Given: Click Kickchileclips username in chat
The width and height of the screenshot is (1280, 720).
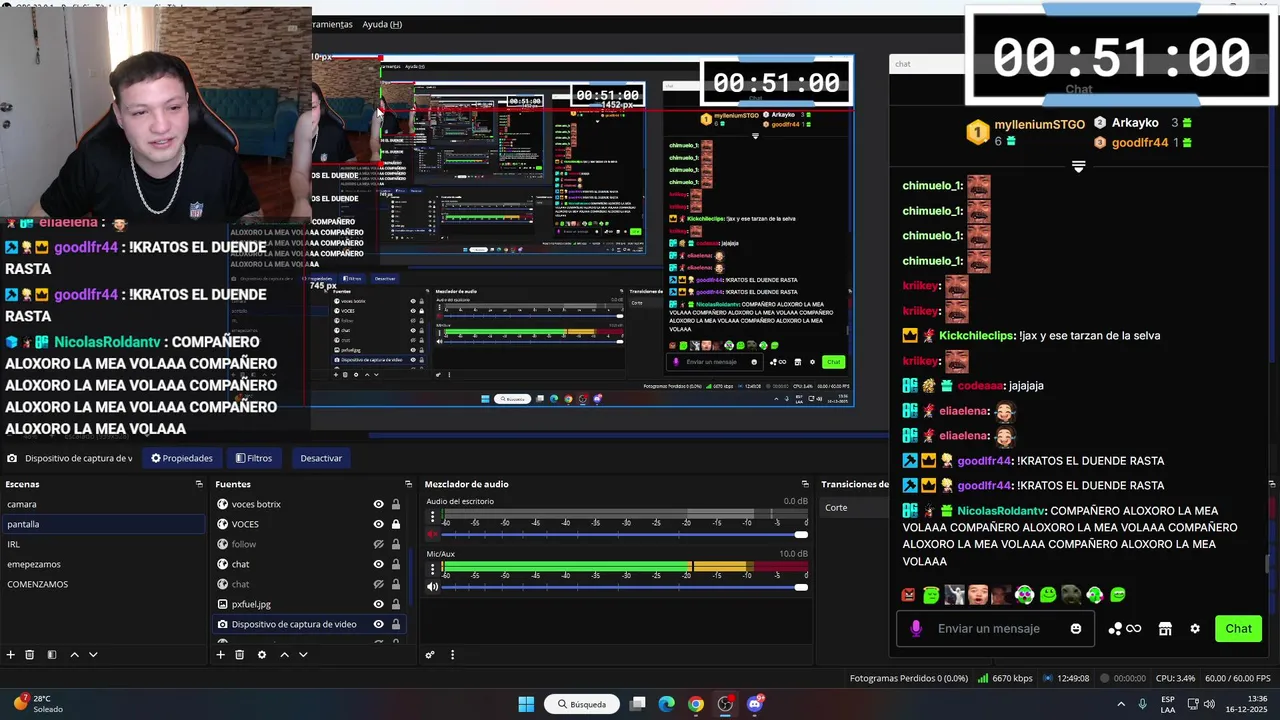Looking at the screenshot, I should [975, 335].
